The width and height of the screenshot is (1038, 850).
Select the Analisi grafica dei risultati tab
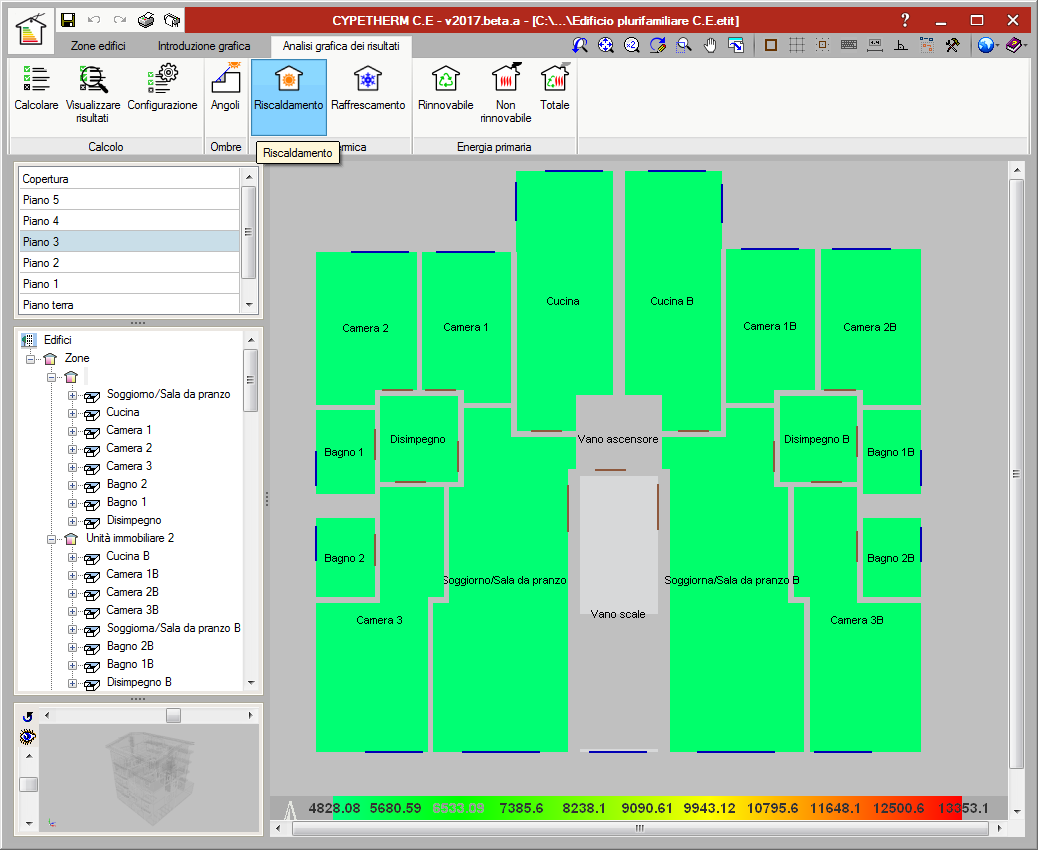pyautogui.click(x=341, y=46)
